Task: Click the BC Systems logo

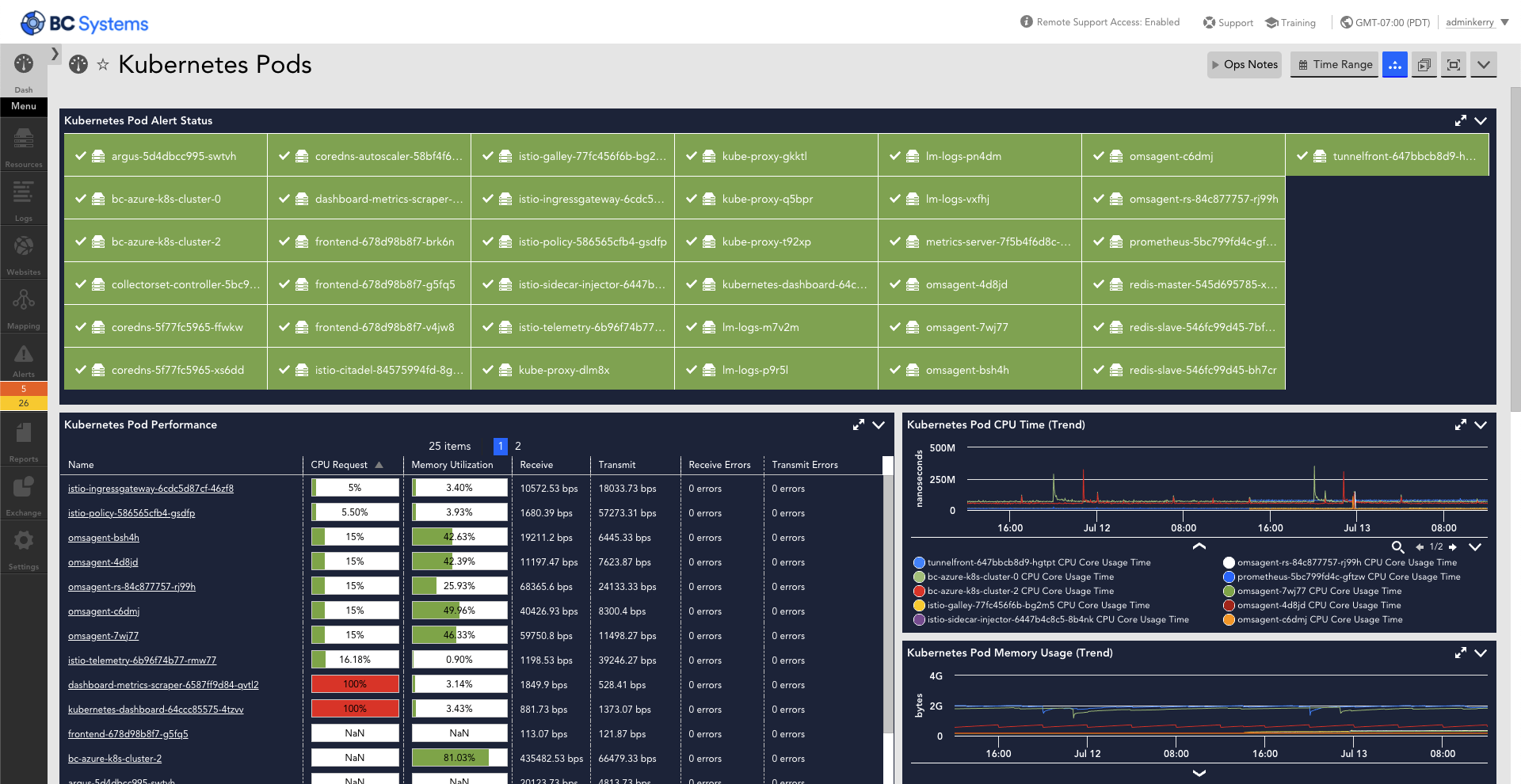Action: coord(85,24)
